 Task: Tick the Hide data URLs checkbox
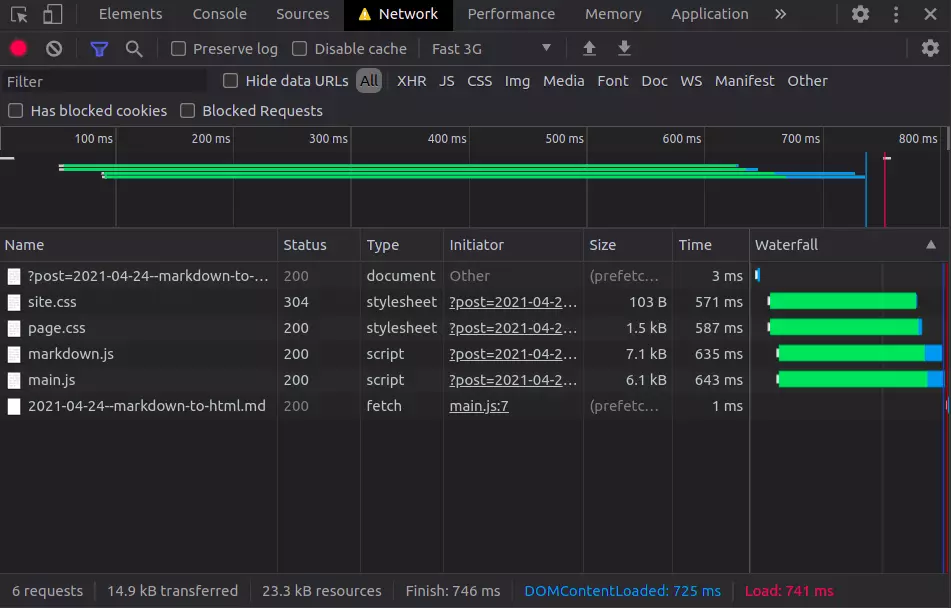click(x=231, y=81)
